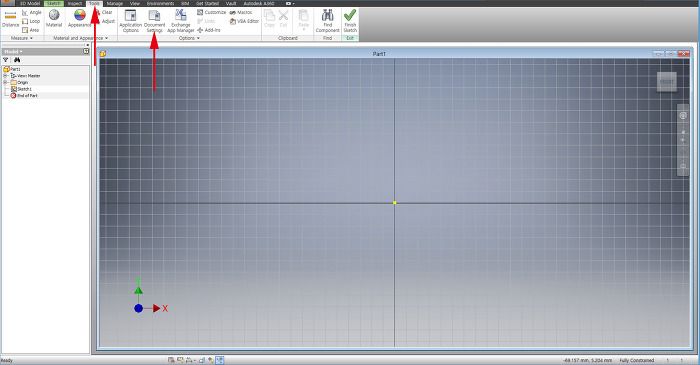Screen dimensions: 700x365
Task: Select Part1 root in browser
Action: click(12, 69)
